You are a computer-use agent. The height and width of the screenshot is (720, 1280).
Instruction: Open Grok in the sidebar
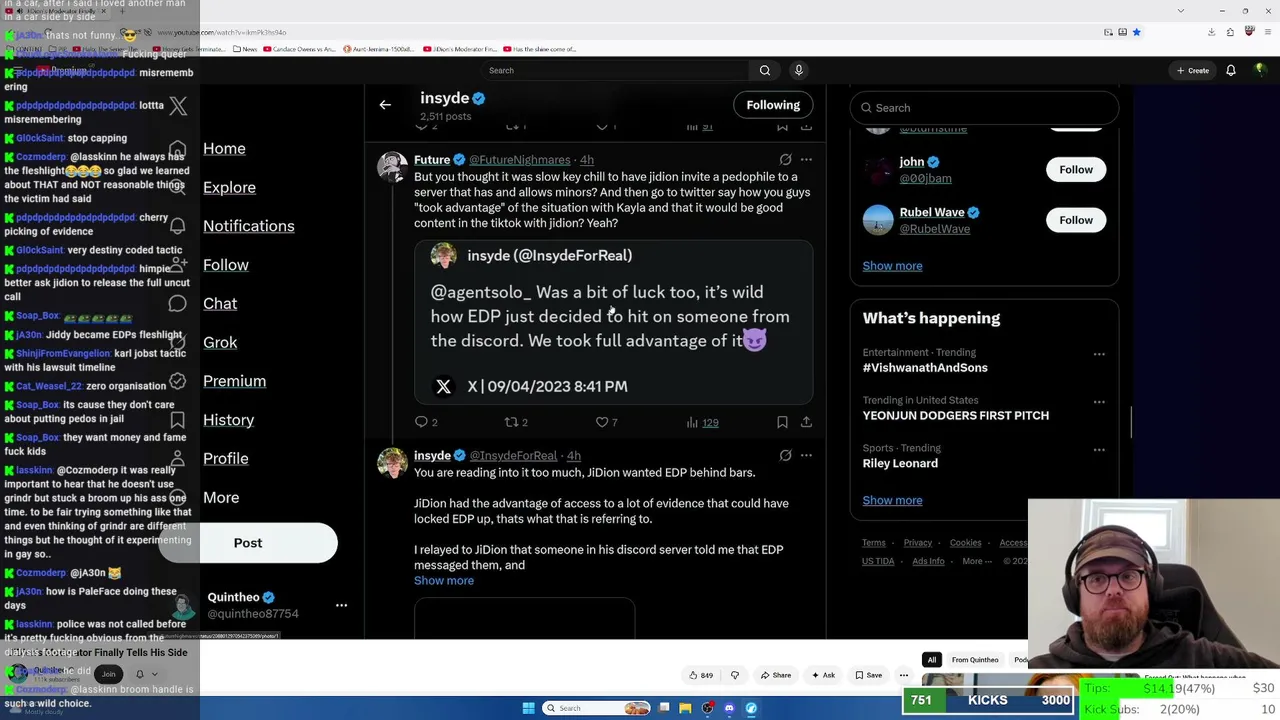[220, 342]
